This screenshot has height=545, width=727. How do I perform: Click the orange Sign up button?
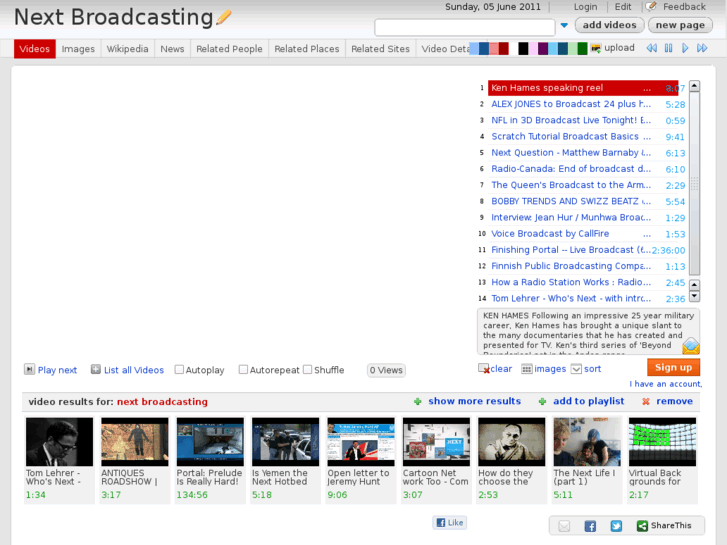tap(673, 367)
